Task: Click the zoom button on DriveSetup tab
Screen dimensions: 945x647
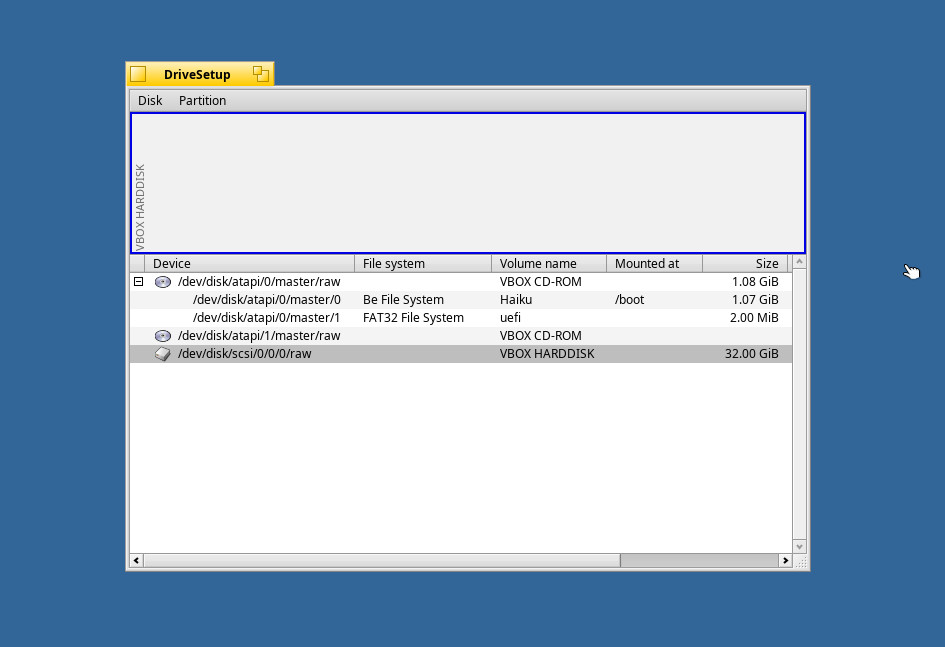Action: 260,74
